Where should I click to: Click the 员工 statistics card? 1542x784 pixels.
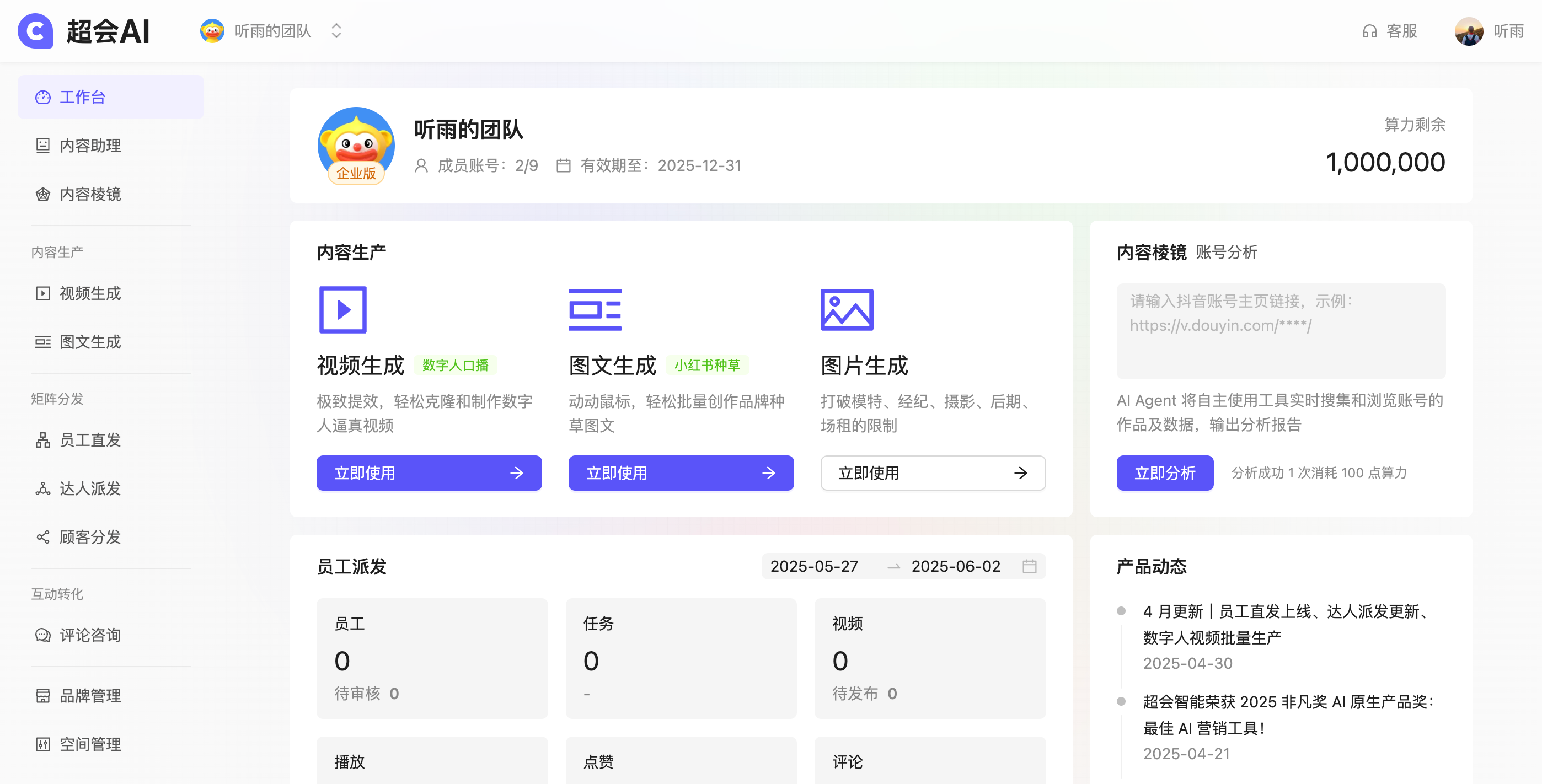[432, 658]
